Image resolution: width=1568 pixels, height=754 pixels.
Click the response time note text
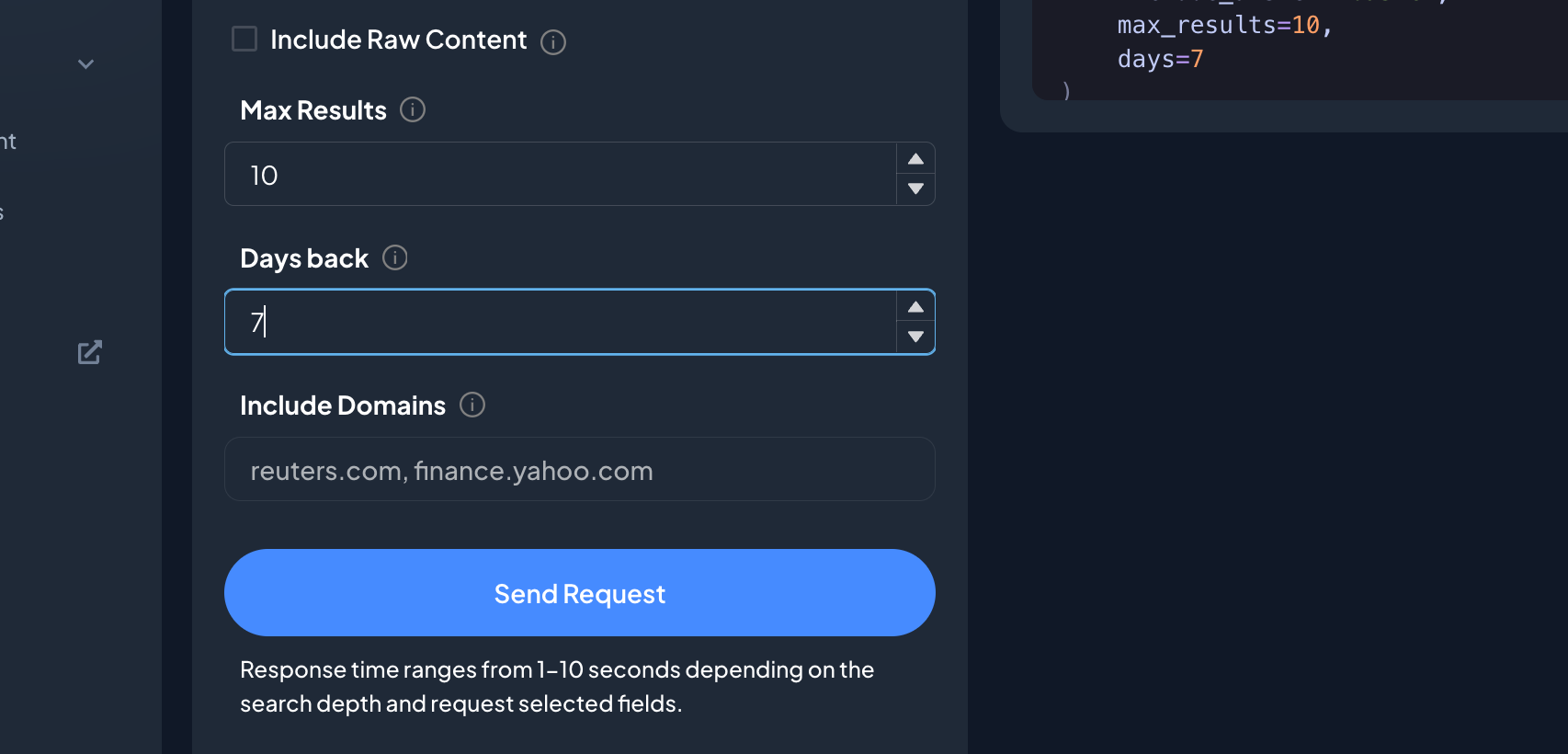[x=557, y=686]
